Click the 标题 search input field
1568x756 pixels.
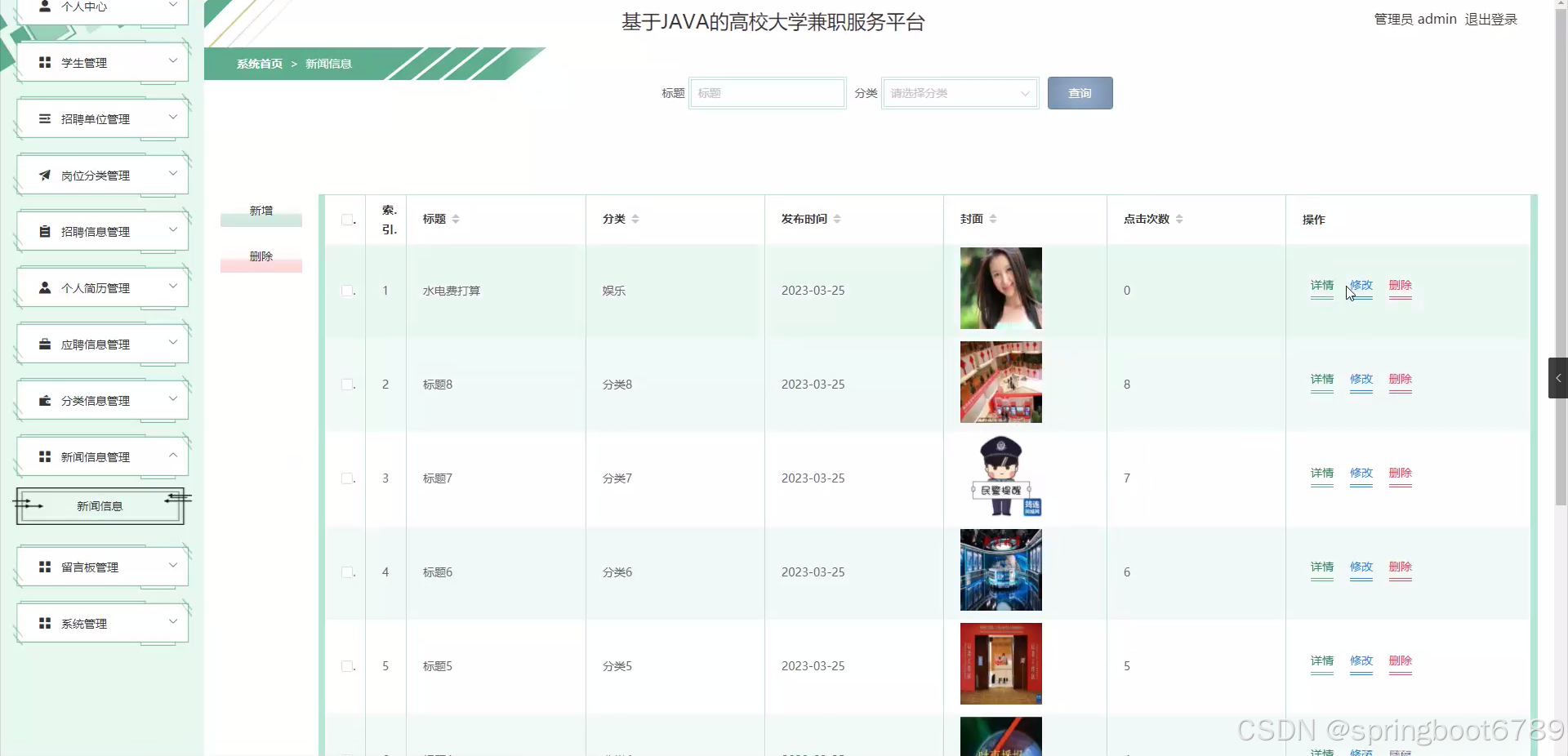(768, 93)
